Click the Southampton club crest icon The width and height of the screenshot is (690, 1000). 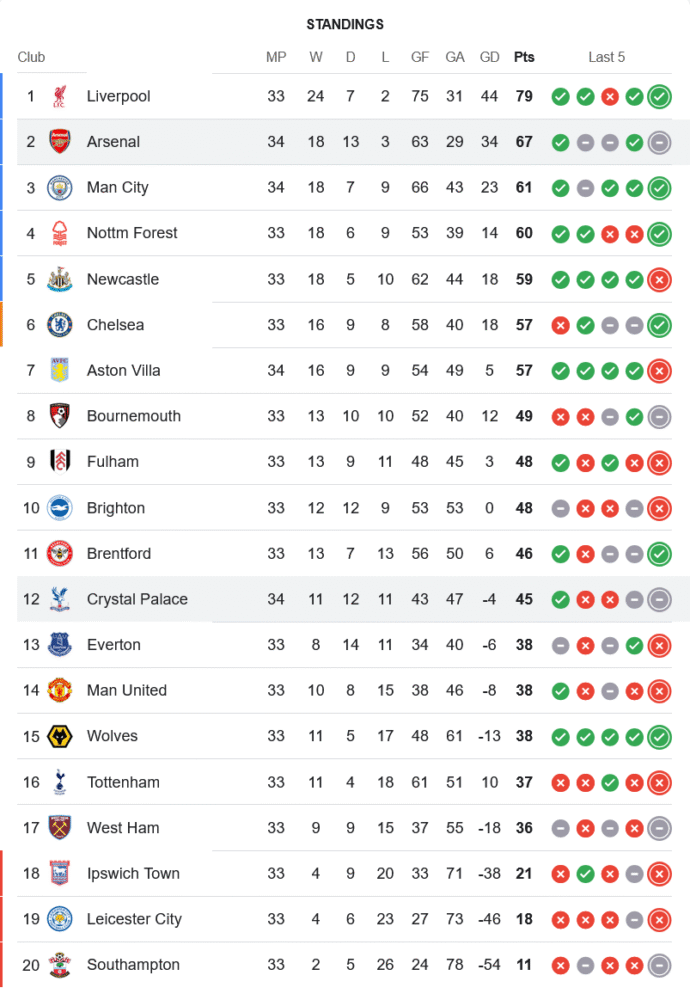(x=60, y=965)
